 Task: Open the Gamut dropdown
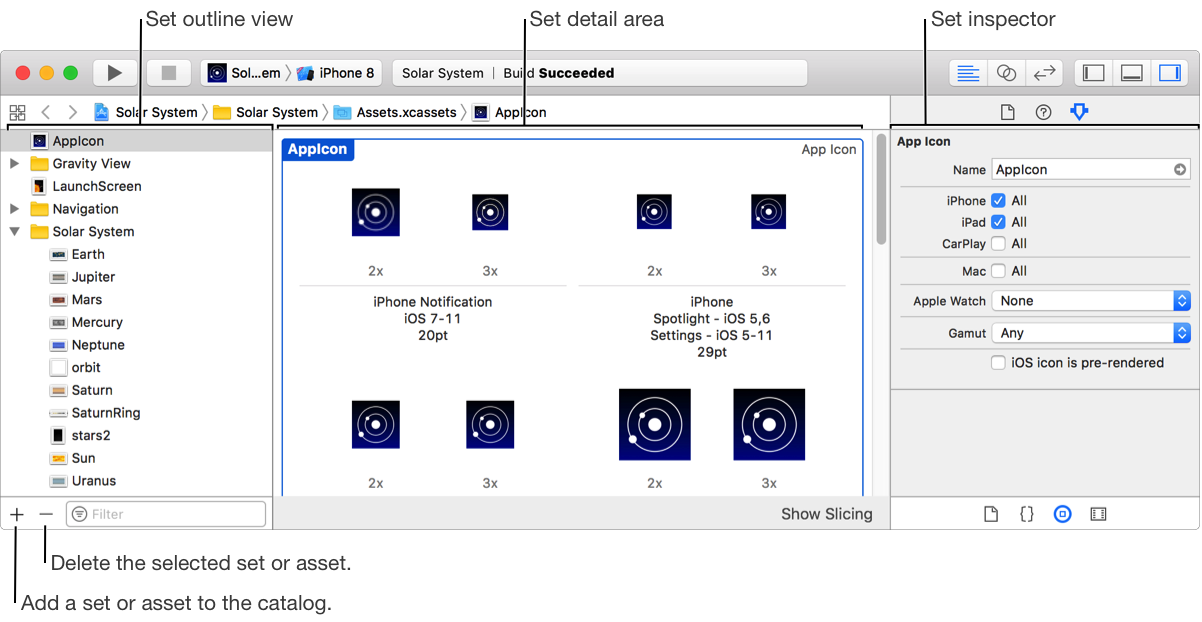tap(1091, 333)
